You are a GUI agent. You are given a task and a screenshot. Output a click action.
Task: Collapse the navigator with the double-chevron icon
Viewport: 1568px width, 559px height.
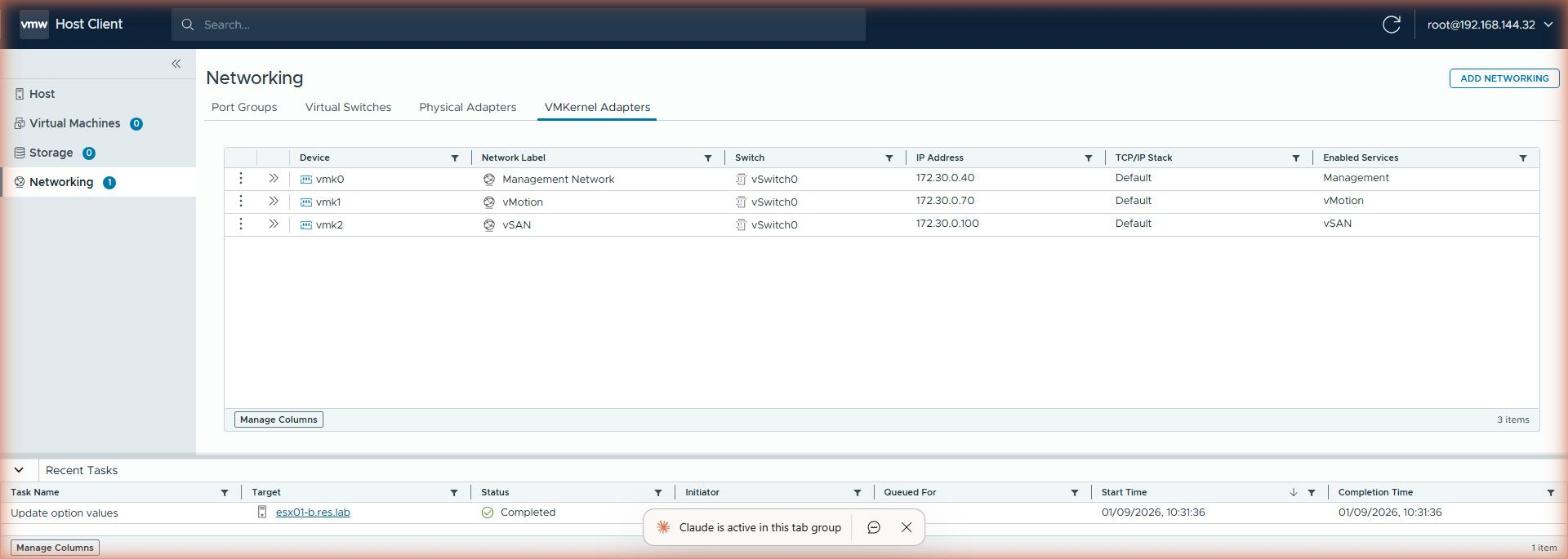coord(176,64)
